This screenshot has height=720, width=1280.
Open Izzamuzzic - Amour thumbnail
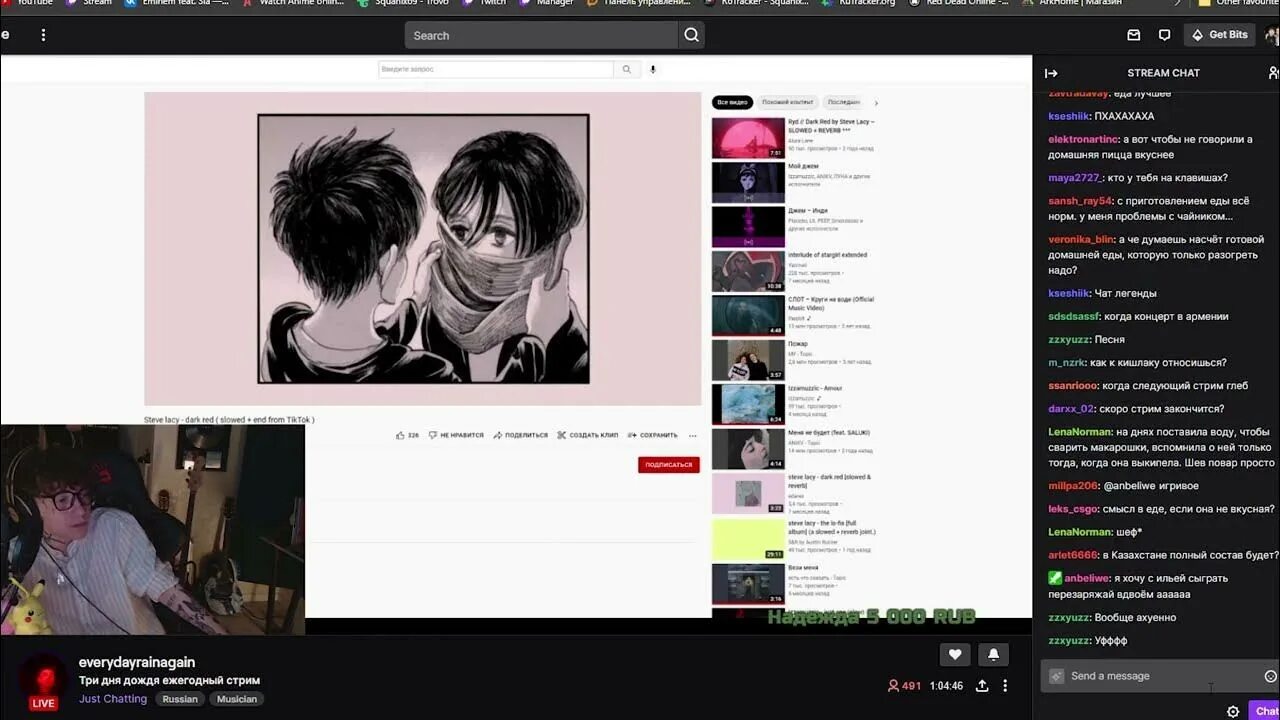pos(748,404)
